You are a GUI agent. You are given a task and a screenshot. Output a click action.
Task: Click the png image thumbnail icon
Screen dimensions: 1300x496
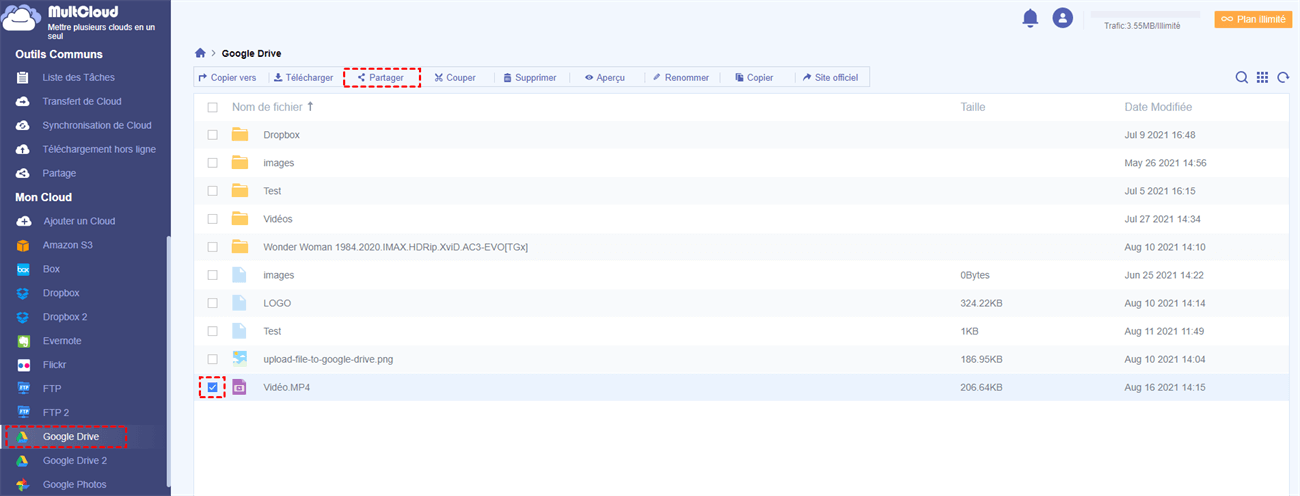[239, 359]
